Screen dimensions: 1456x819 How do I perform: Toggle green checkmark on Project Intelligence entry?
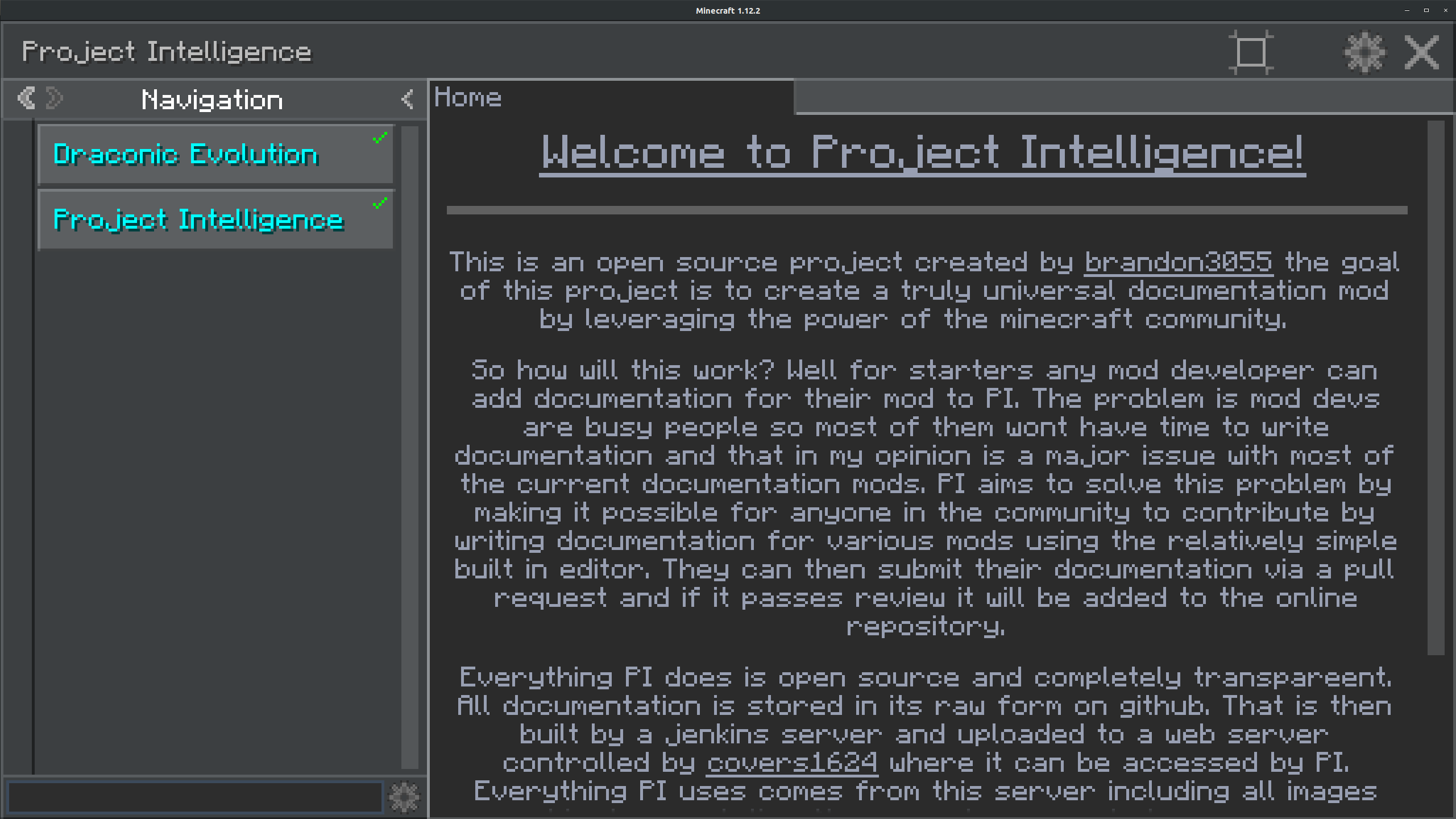point(380,203)
